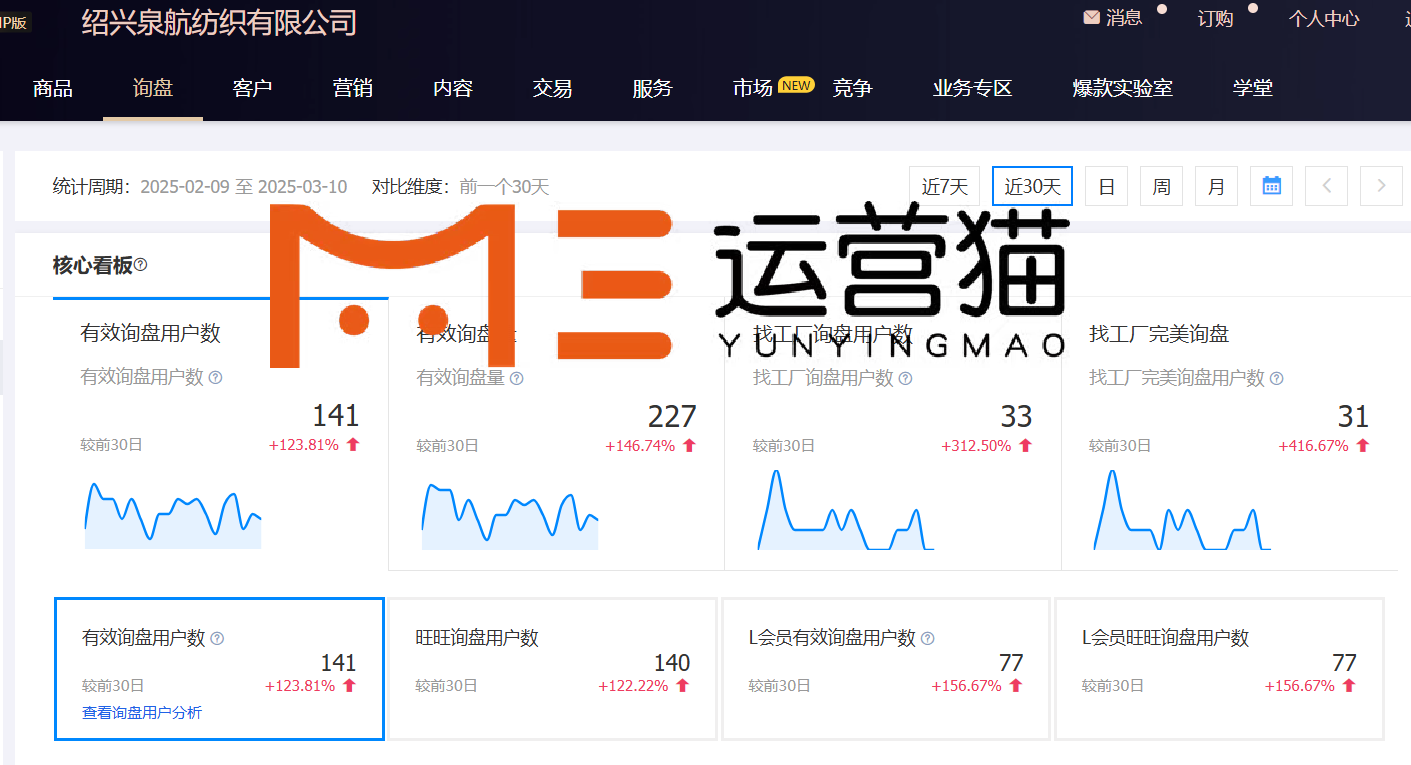Switch the period to 日 view
Image resolution: width=1411 pixels, height=765 pixels.
[1106, 186]
